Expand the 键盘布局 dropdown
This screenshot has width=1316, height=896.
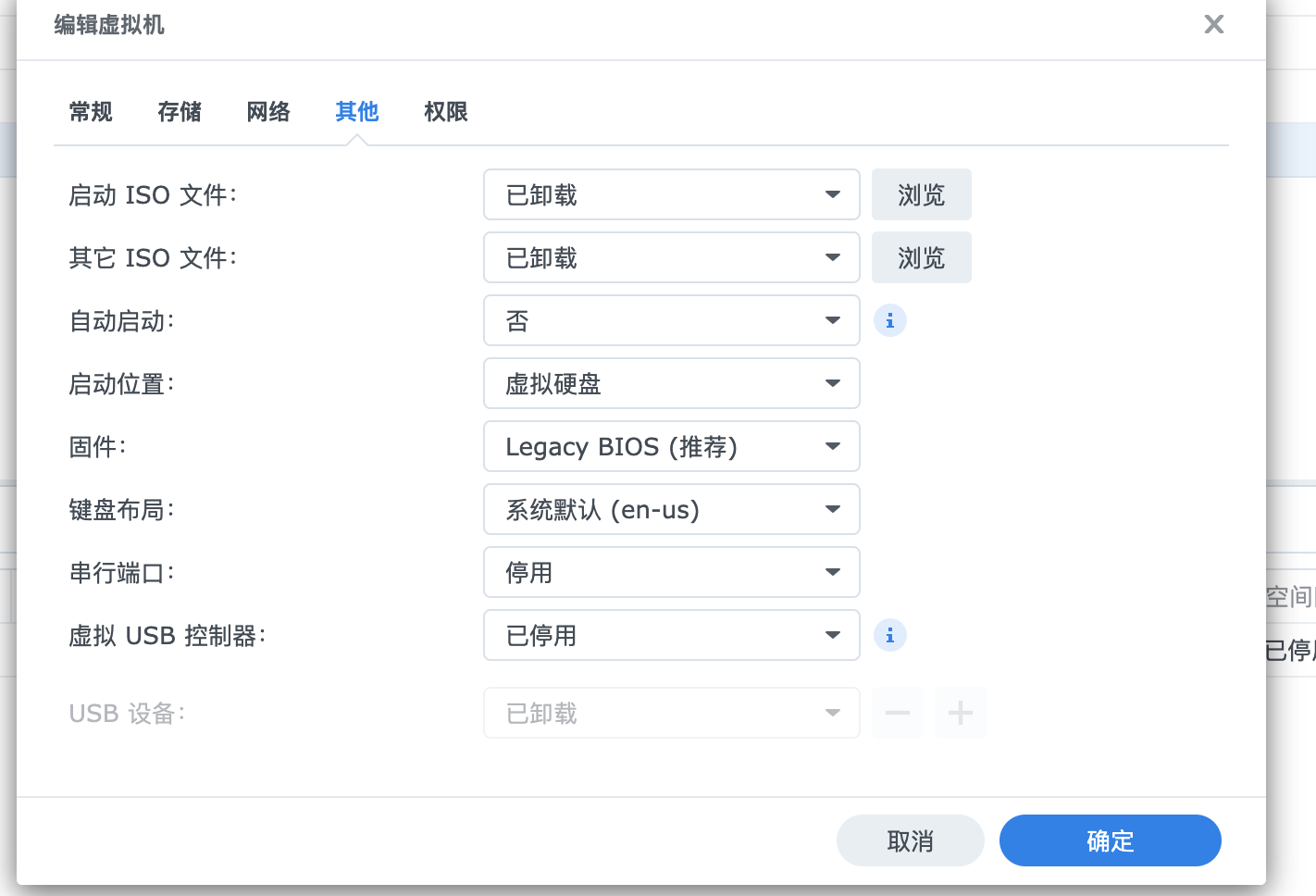671,509
